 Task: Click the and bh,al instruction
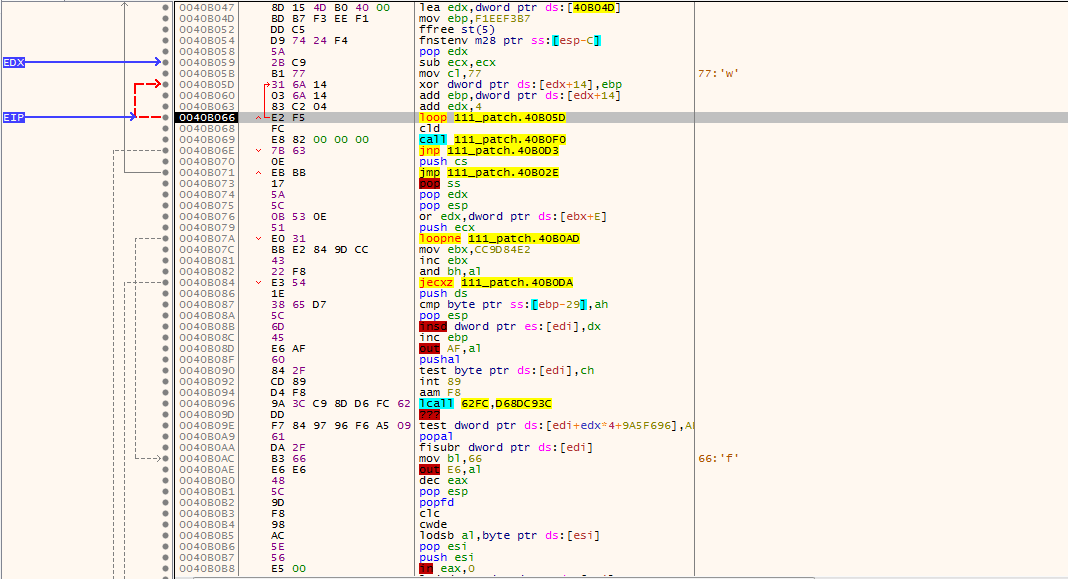(x=450, y=271)
